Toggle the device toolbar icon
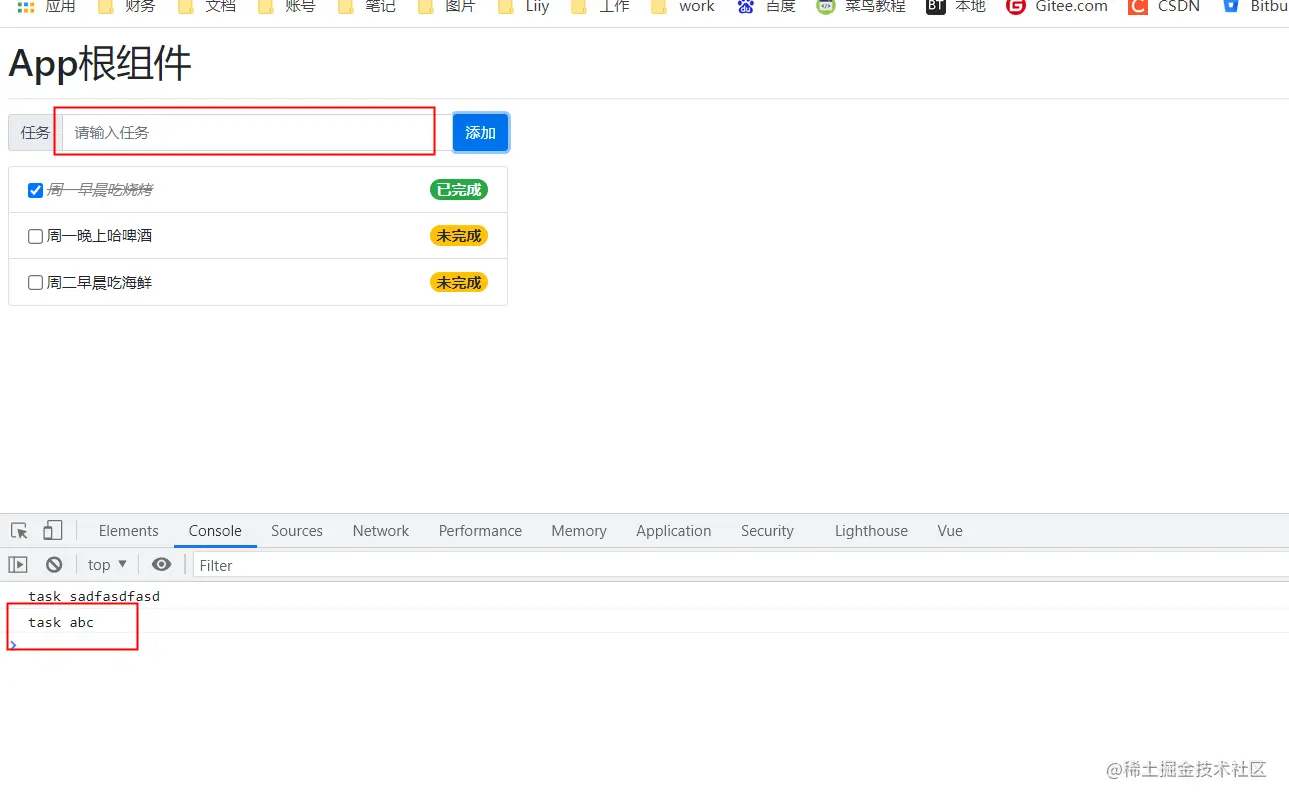The image size is (1289, 802). 52,531
